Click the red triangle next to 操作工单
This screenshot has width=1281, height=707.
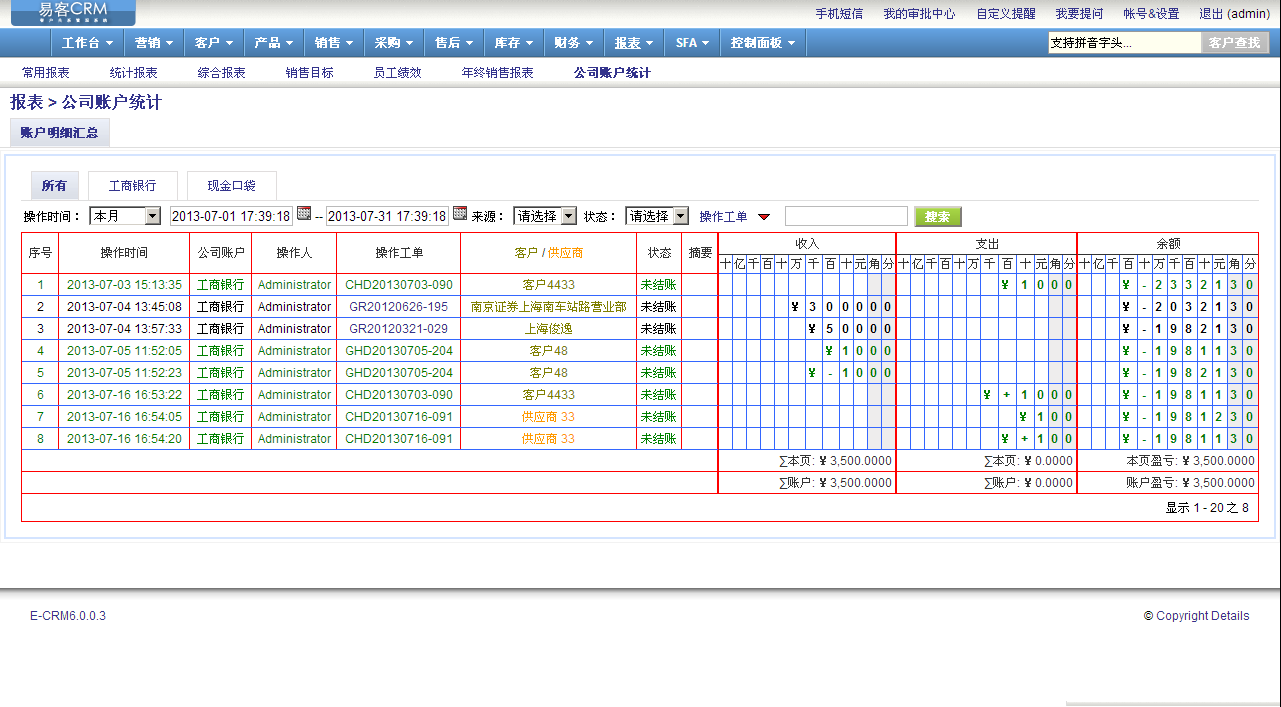tap(764, 217)
